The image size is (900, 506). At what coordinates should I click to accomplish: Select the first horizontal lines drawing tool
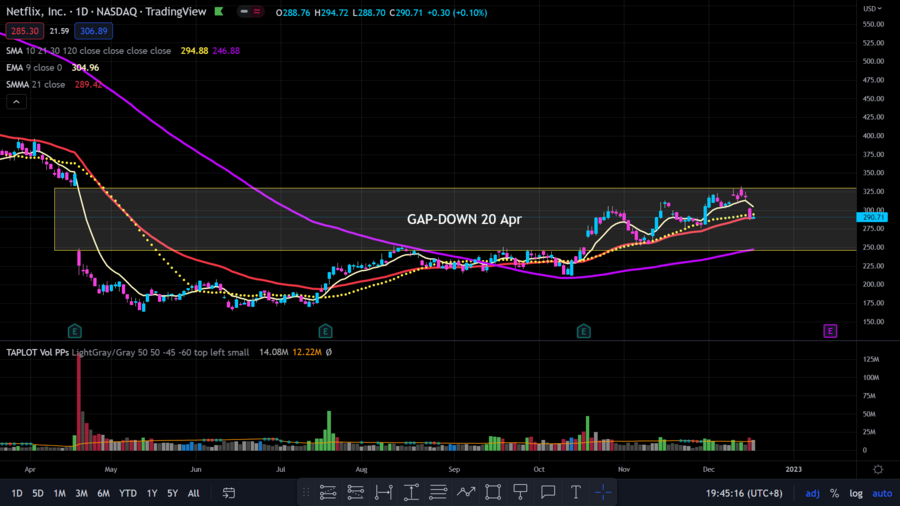pos(328,492)
